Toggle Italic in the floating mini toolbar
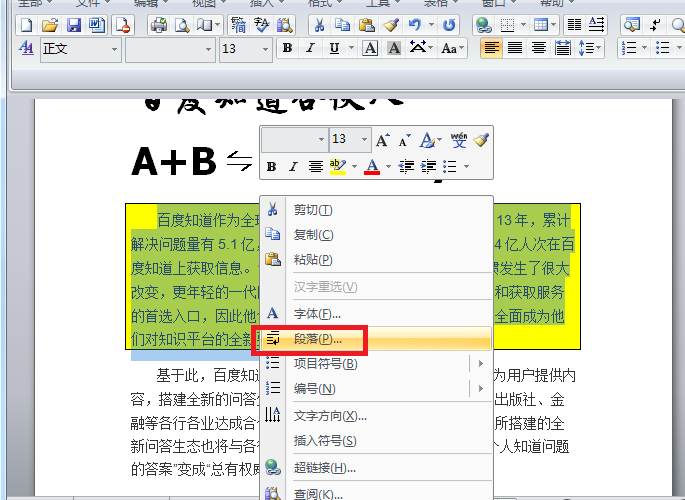The image size is (685, 500). (x=293, y=166)
